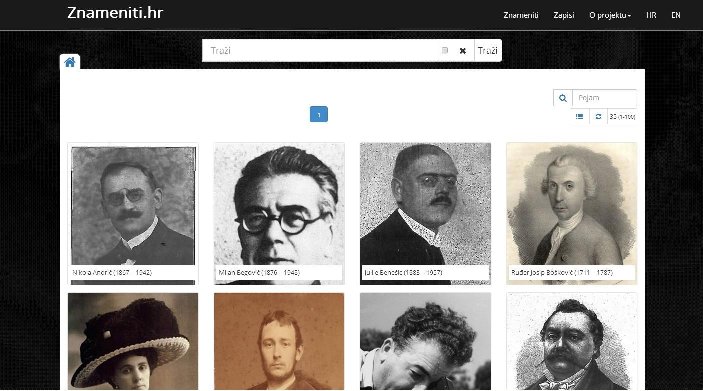703x391 pixels.
Task: Open the Milan Begović portrait
Action: (x=279, y=213)
